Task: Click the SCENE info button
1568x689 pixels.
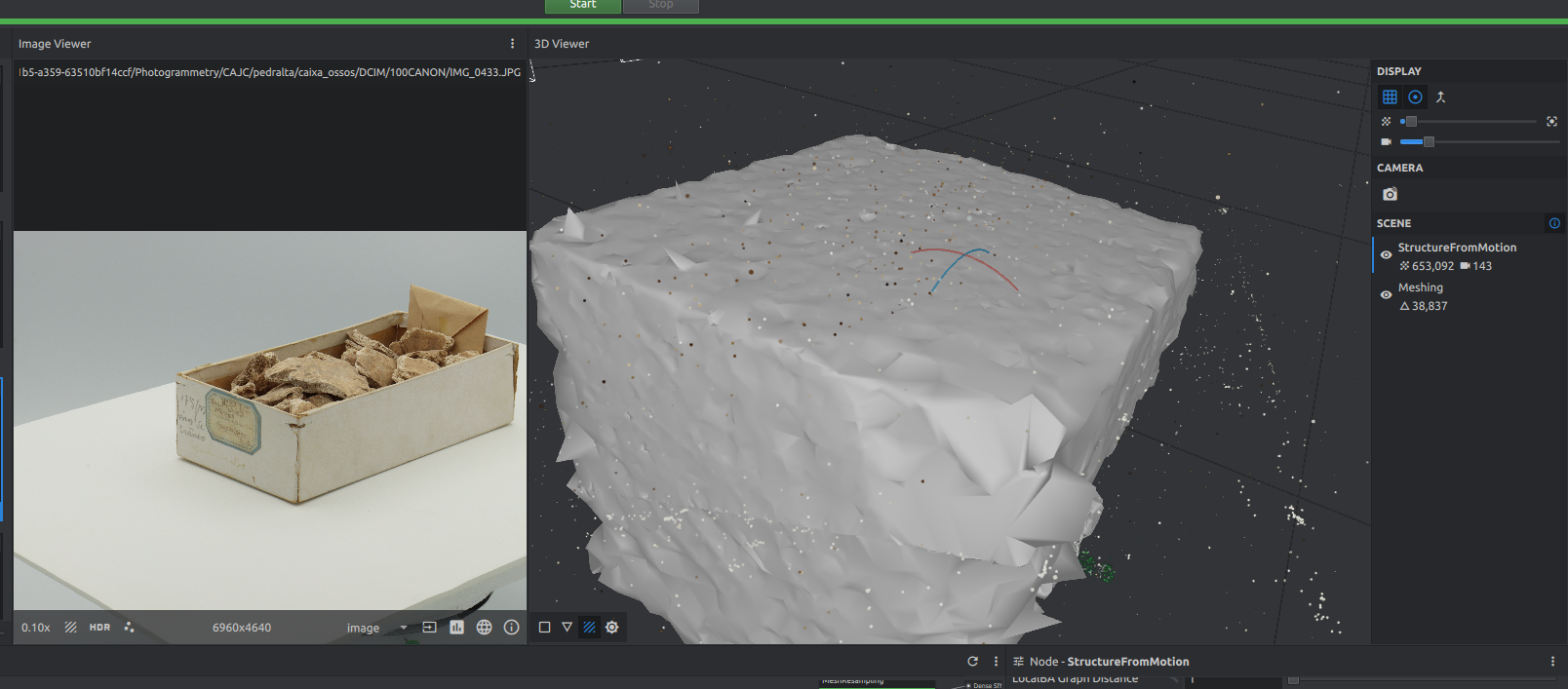Action: coord(1554,223)
